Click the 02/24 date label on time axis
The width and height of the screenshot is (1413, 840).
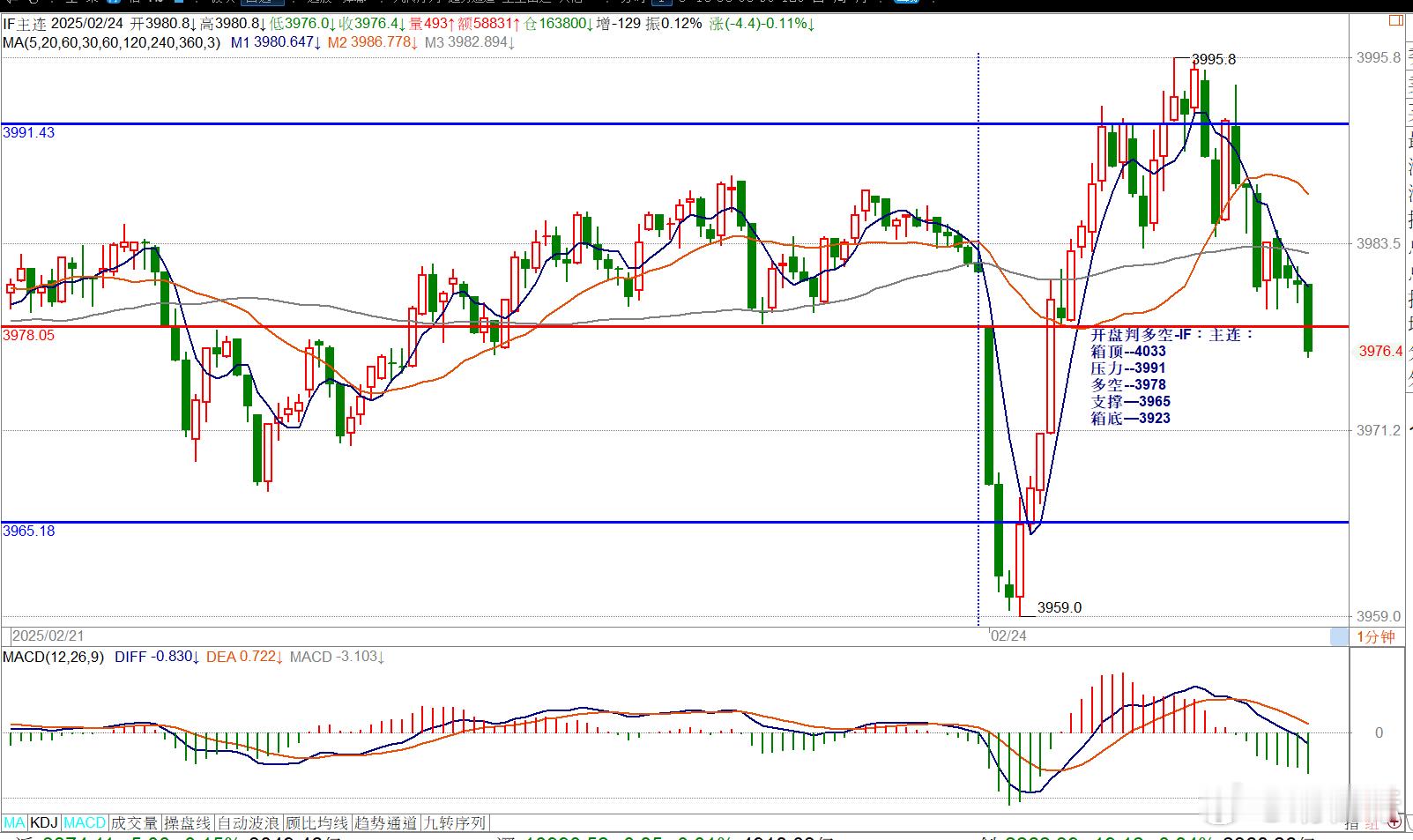pos(1008,636)
